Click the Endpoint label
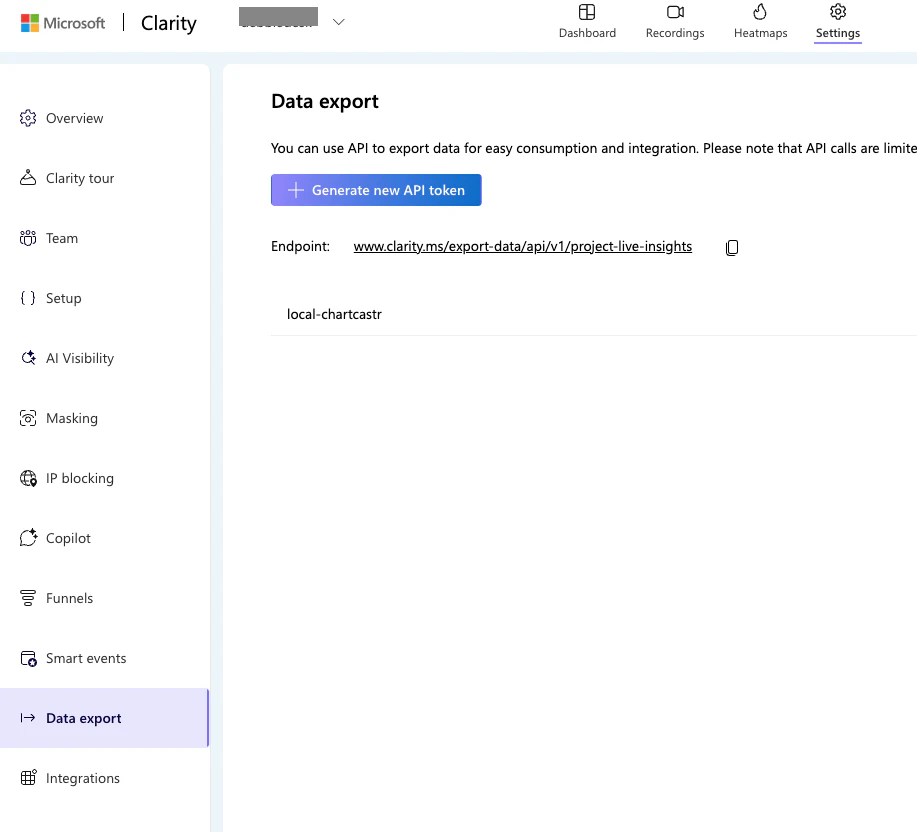Screen dimensions: 917x832 pos(300,247)
